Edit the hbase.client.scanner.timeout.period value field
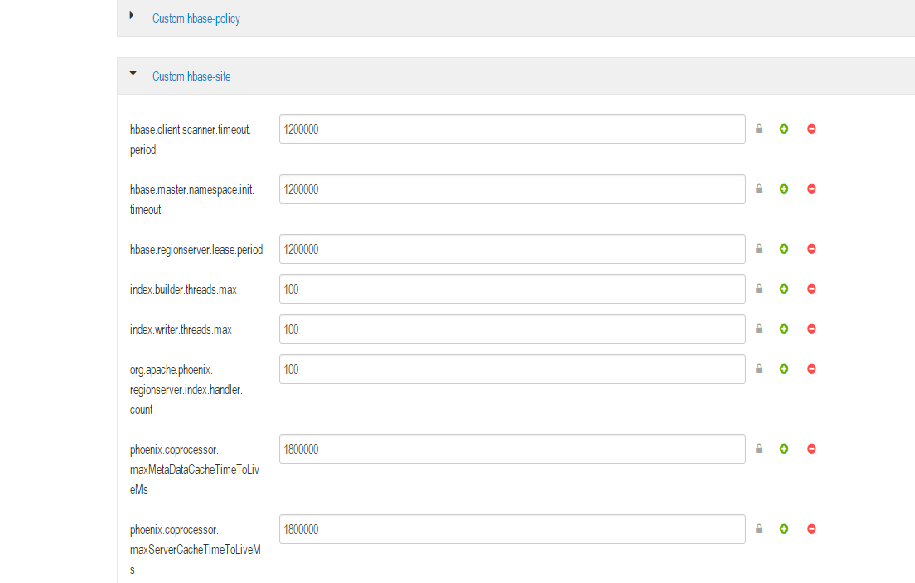 pyautogui.click(x=511, y=129)
